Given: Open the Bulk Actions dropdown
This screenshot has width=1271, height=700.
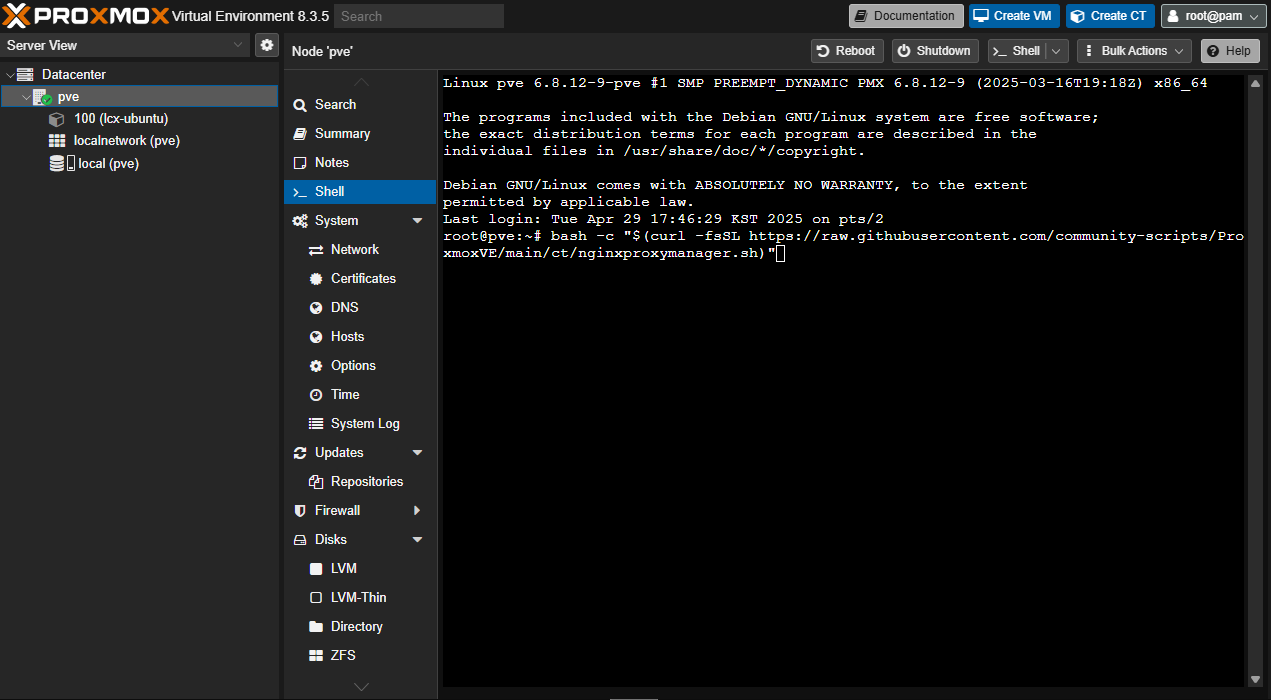Looking at the screenshot, I should (x=1134, y=51).
